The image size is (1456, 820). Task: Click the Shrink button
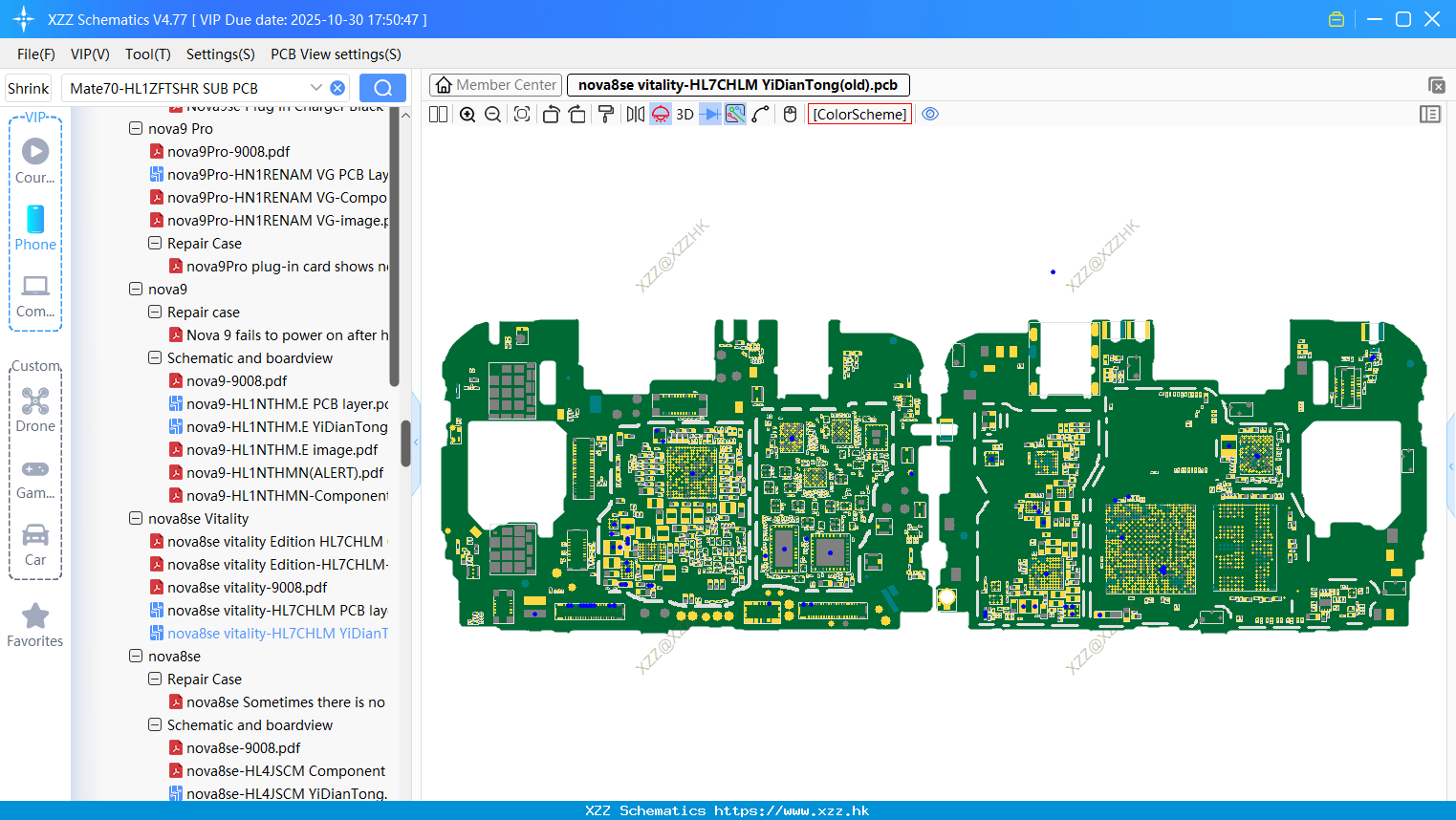pyautogui.click(x=29, y=88)
